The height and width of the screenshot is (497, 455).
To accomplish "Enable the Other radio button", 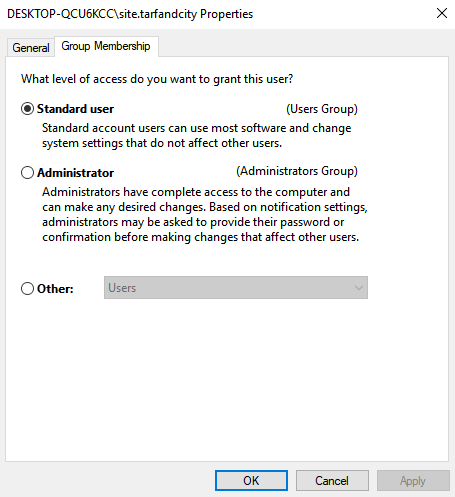I will [27, 288].
